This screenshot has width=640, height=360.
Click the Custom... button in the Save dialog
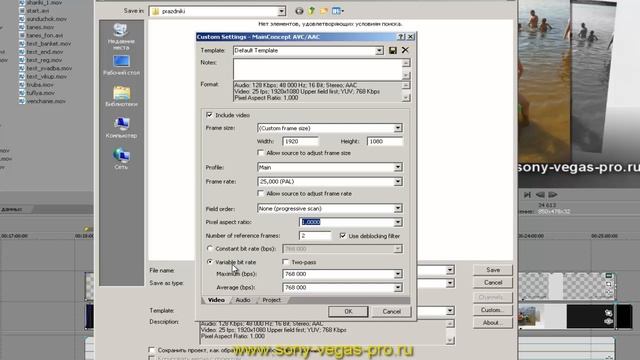493,310
